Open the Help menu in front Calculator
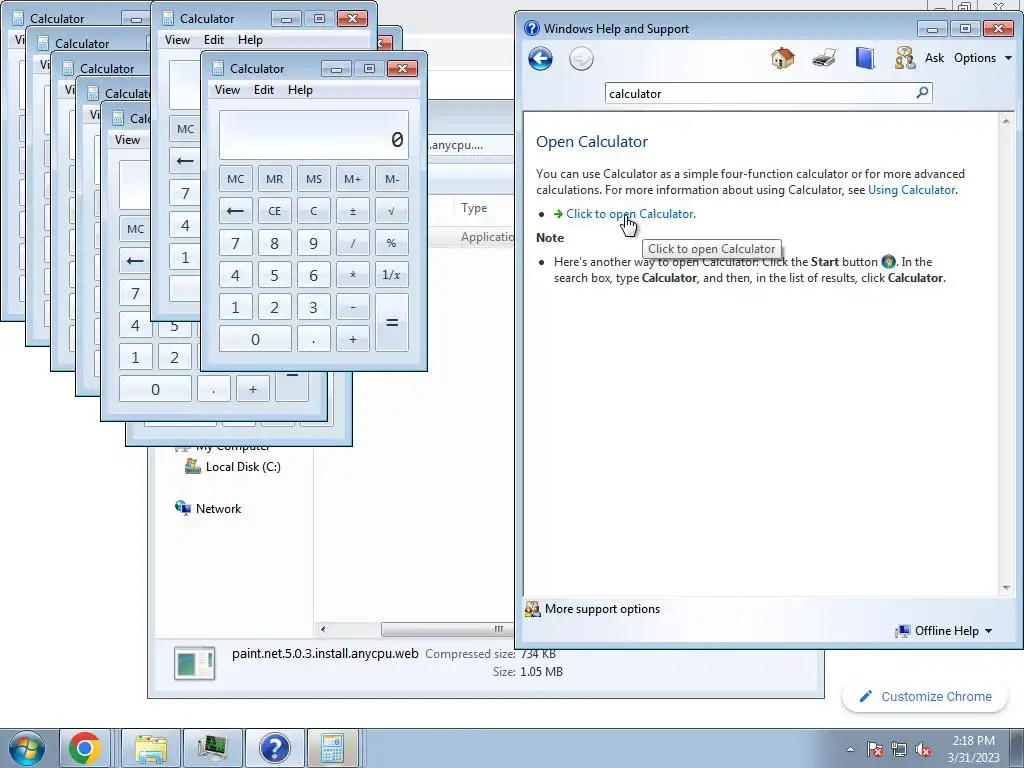Viewport: 1024px width, 768px height. click(300, 90)
